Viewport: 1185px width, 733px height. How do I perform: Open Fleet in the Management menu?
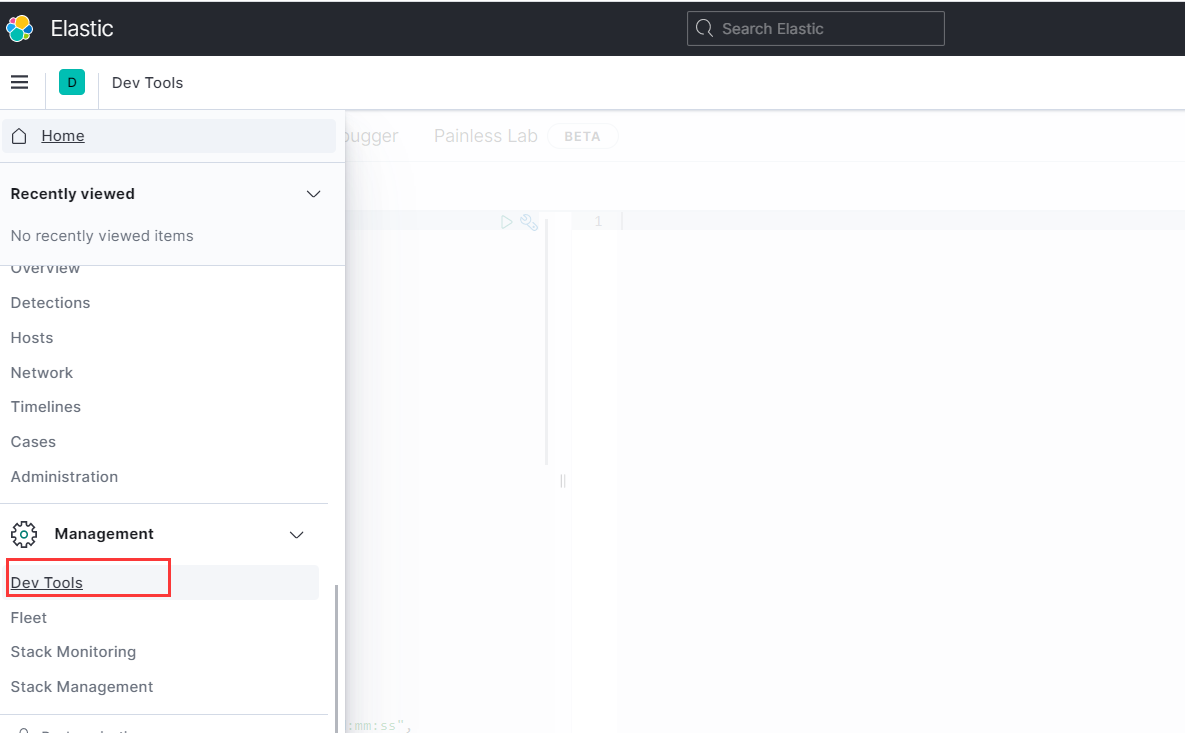click(x=29, y=618)
